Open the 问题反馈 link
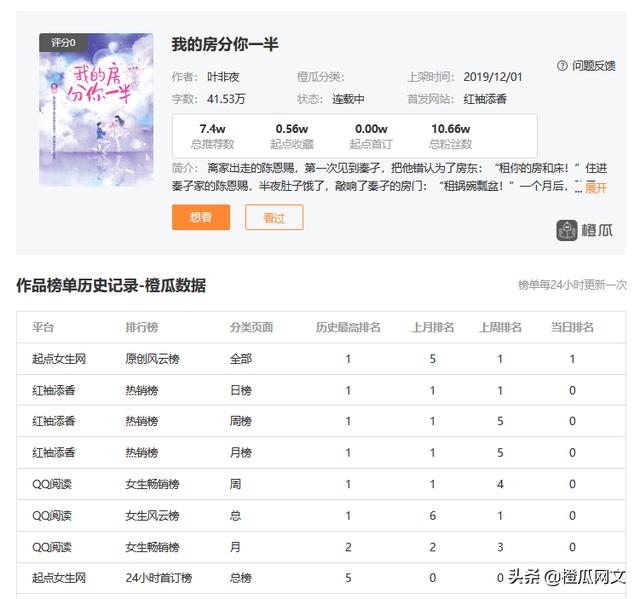Image resolution: width=640 pixels, height=599 pixels. pyautogui.click(x=593, y=65)
